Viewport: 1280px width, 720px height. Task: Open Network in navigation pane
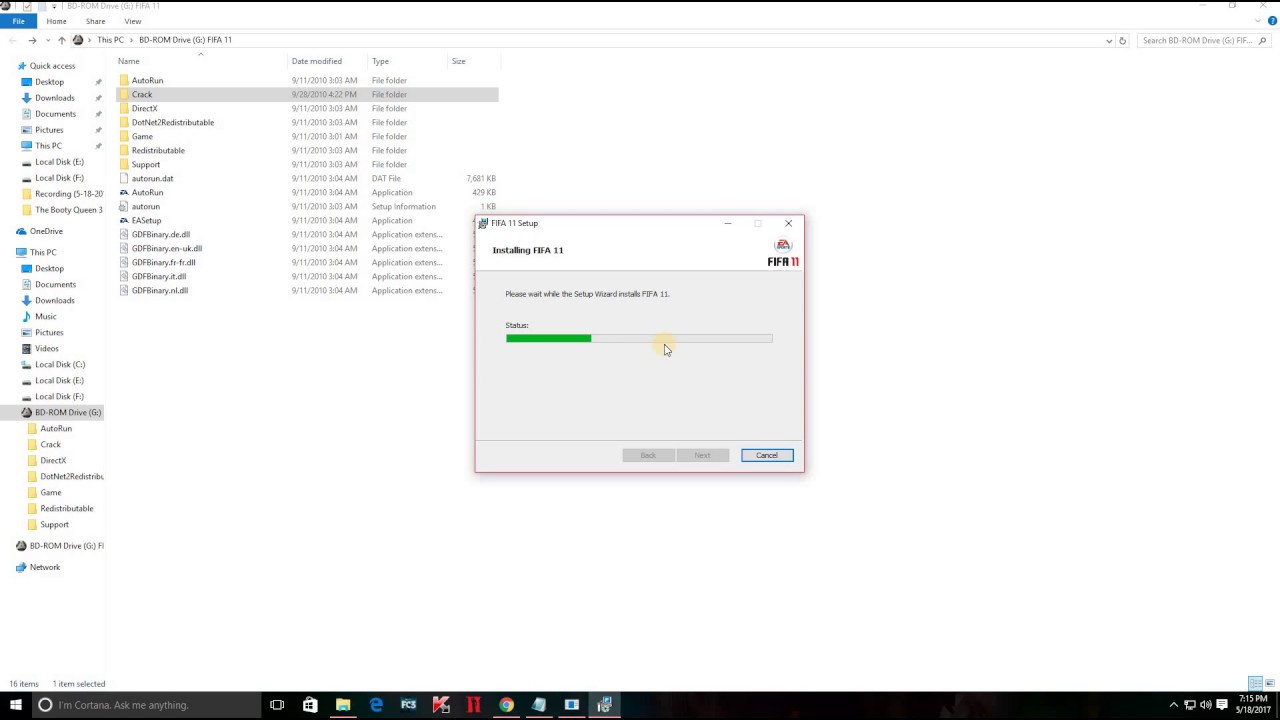click(x=45, y=567)
